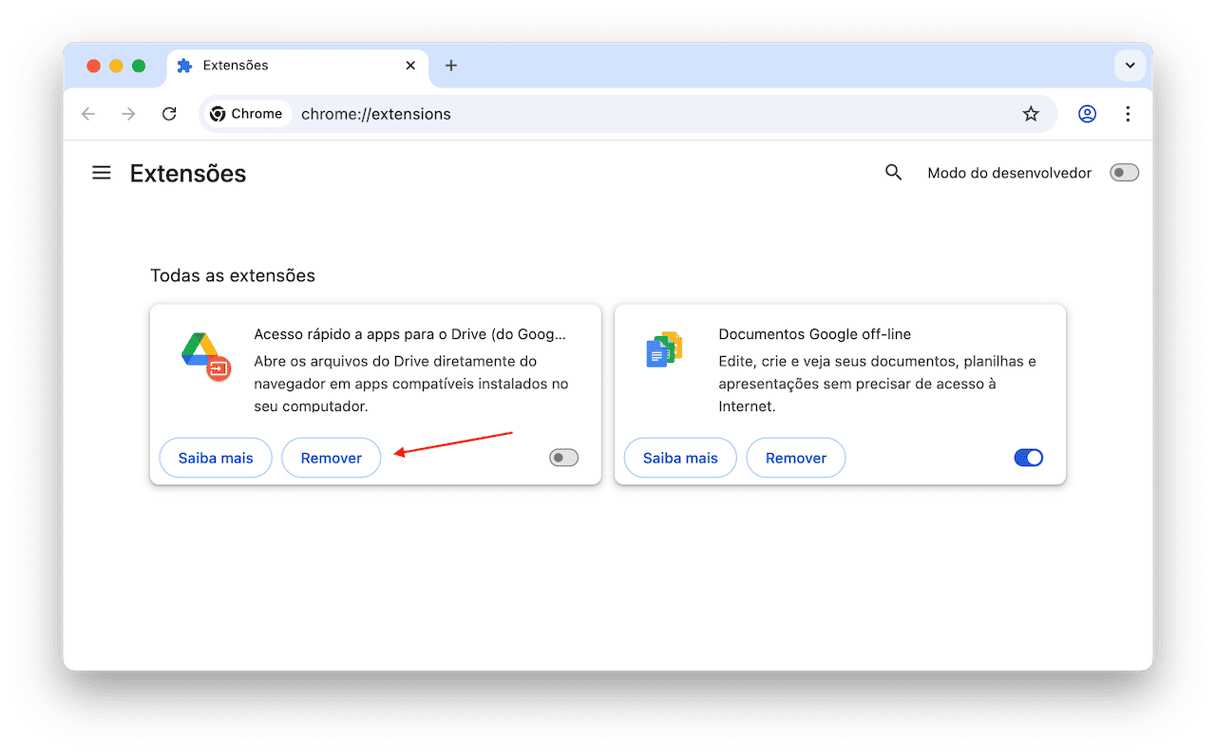Select the Extensões browser tab
Image resolution: width=1216 pixels, height=754 pixels.
[296, 66]
